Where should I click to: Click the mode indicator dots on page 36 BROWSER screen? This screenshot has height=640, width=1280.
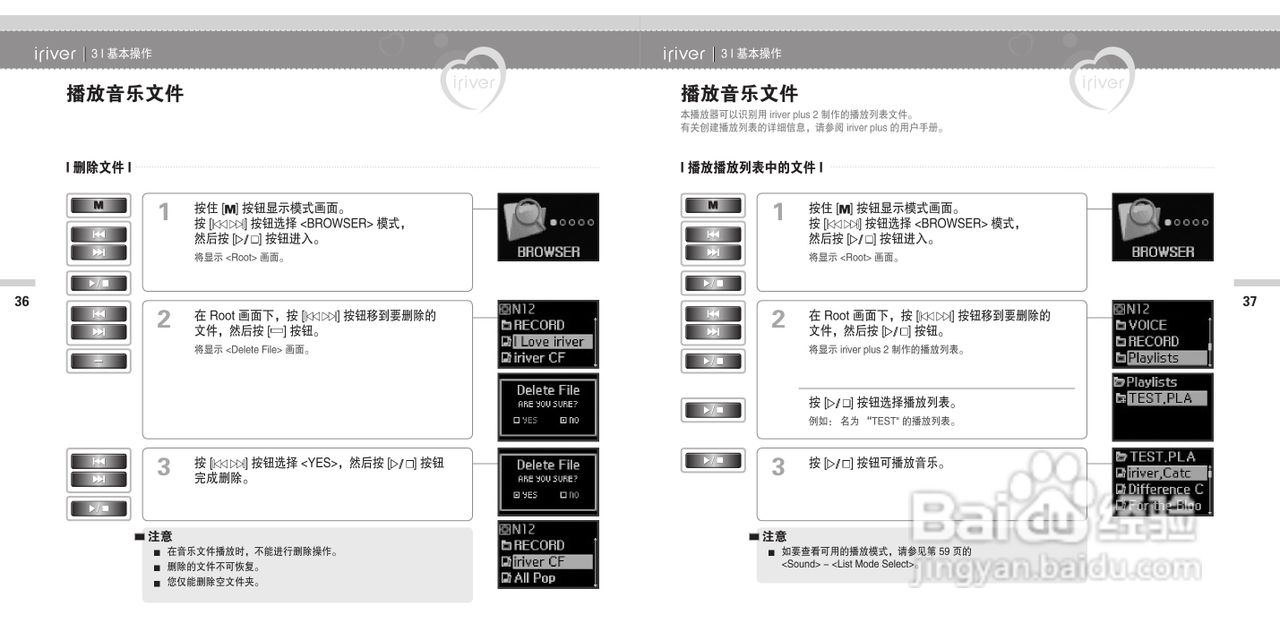572,222
